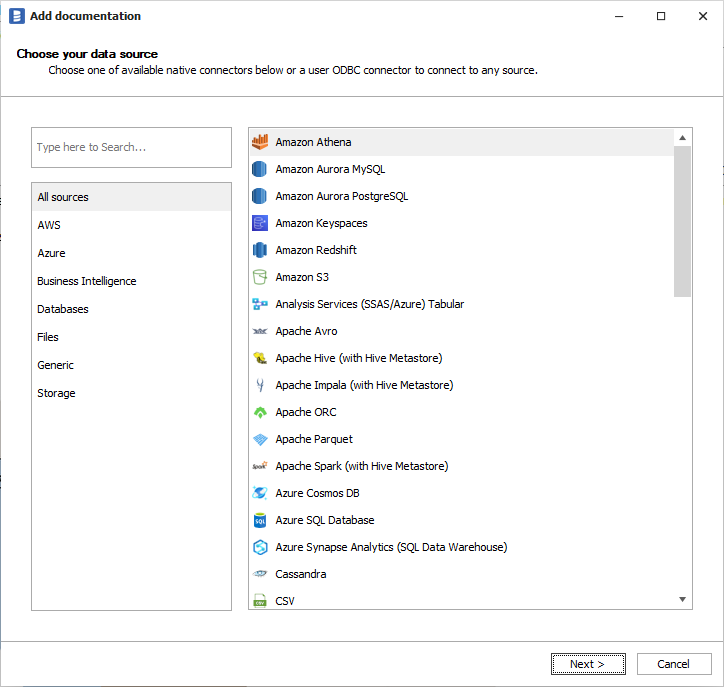Switch to Business Intelligence sources
This screenshot has height=687, width=724.
(x=87, y=281)
